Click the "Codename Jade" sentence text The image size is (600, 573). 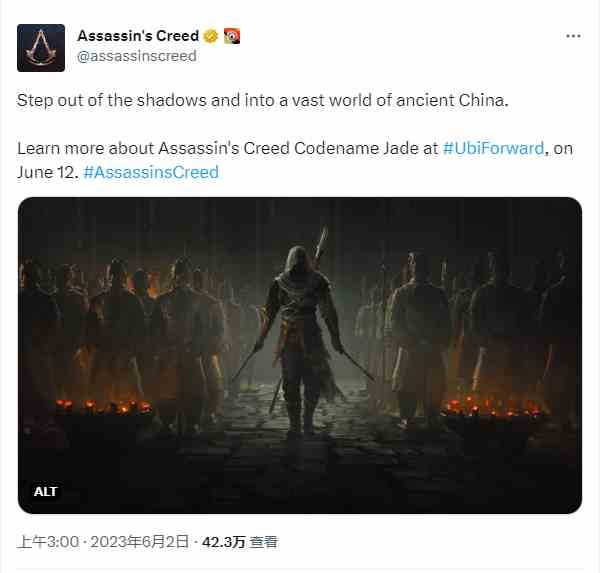[295, 160]
